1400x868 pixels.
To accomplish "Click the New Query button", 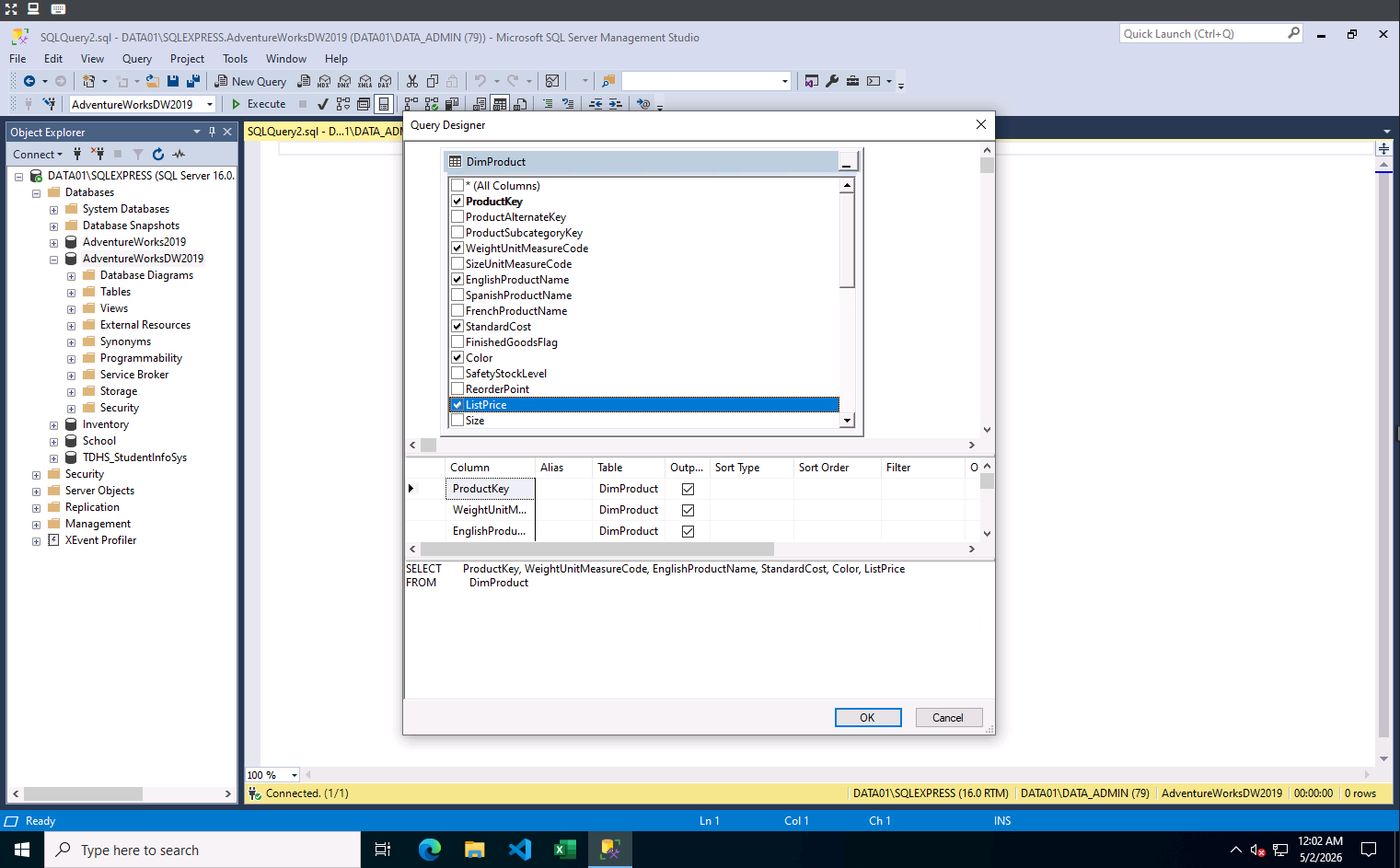I will click(250, 81).
